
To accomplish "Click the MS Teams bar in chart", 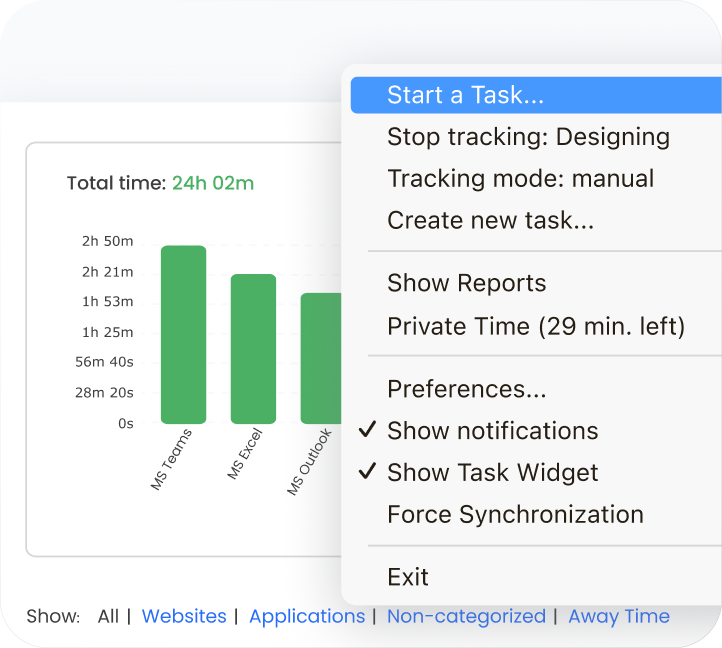I will [183, 334].
